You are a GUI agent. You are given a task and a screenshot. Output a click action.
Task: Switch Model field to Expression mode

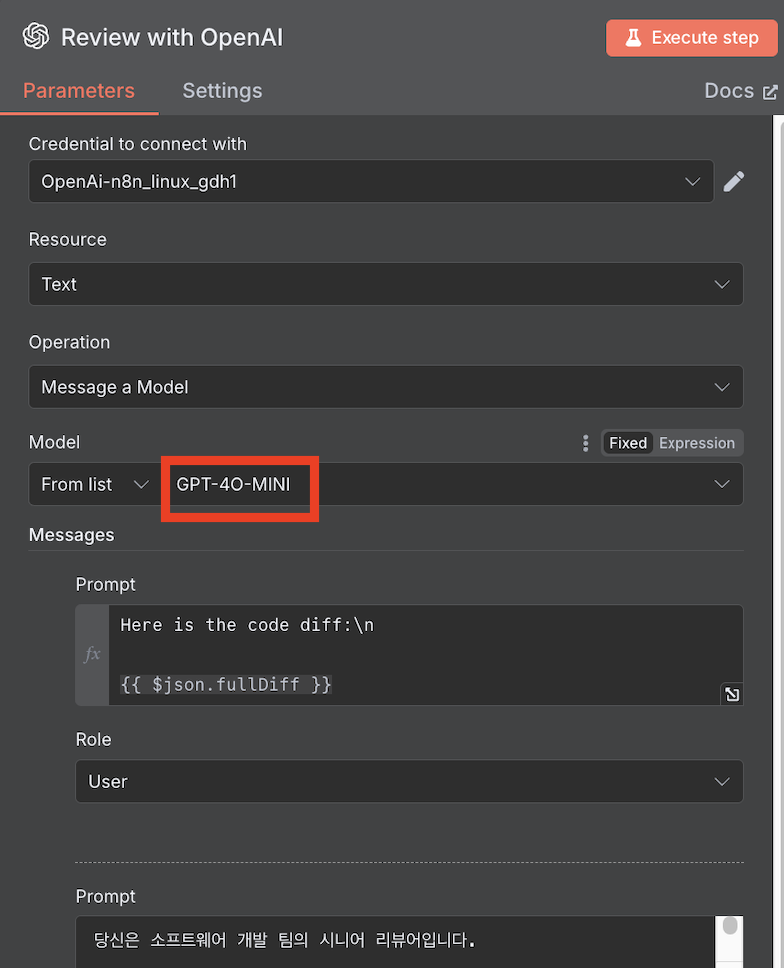point(696,443)
